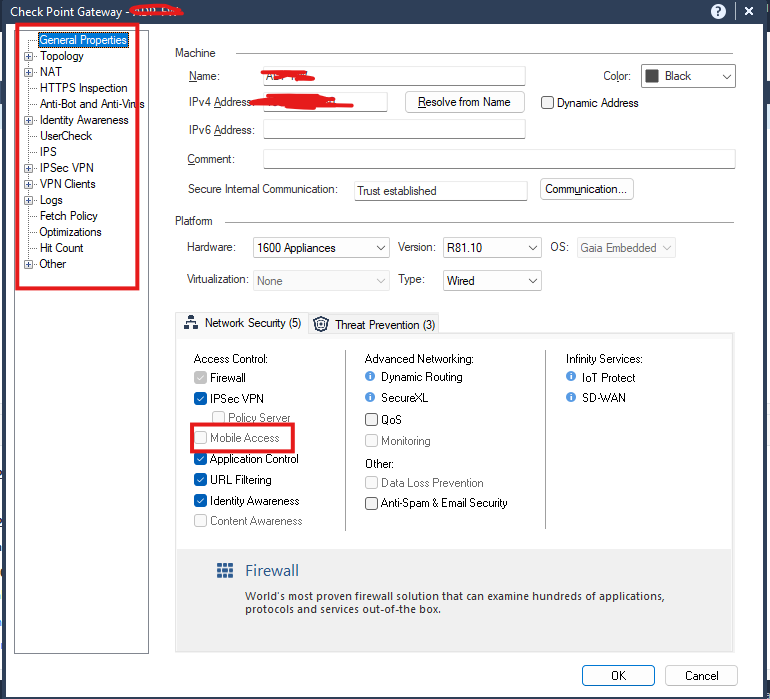Click the Dynamic Routing label
The width and height of the screenshot is (770, 699).
point(422,377)
